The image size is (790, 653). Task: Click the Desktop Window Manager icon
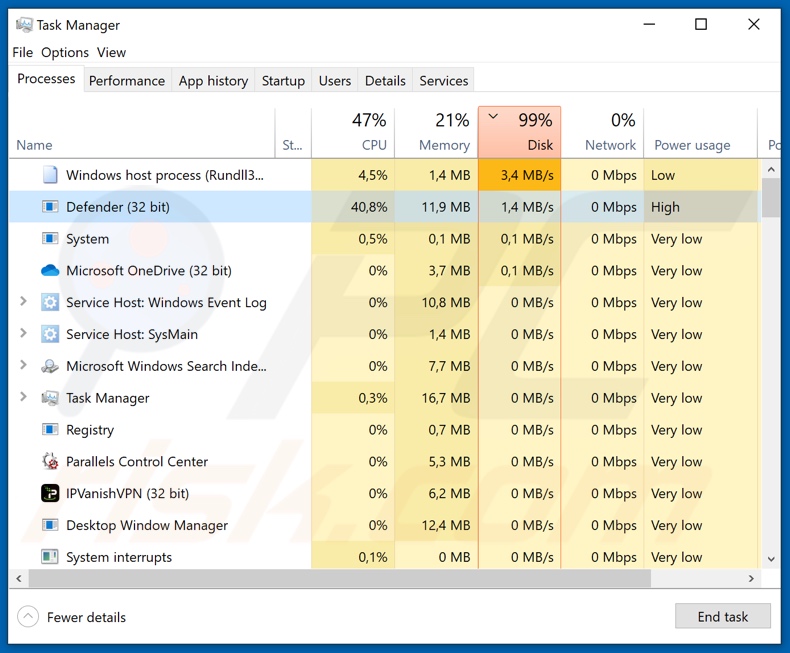(x=50, y=525)
